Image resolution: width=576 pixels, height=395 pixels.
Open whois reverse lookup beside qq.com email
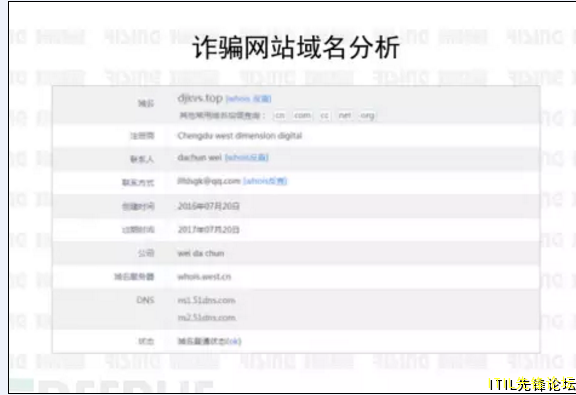[x=265, y=181]
